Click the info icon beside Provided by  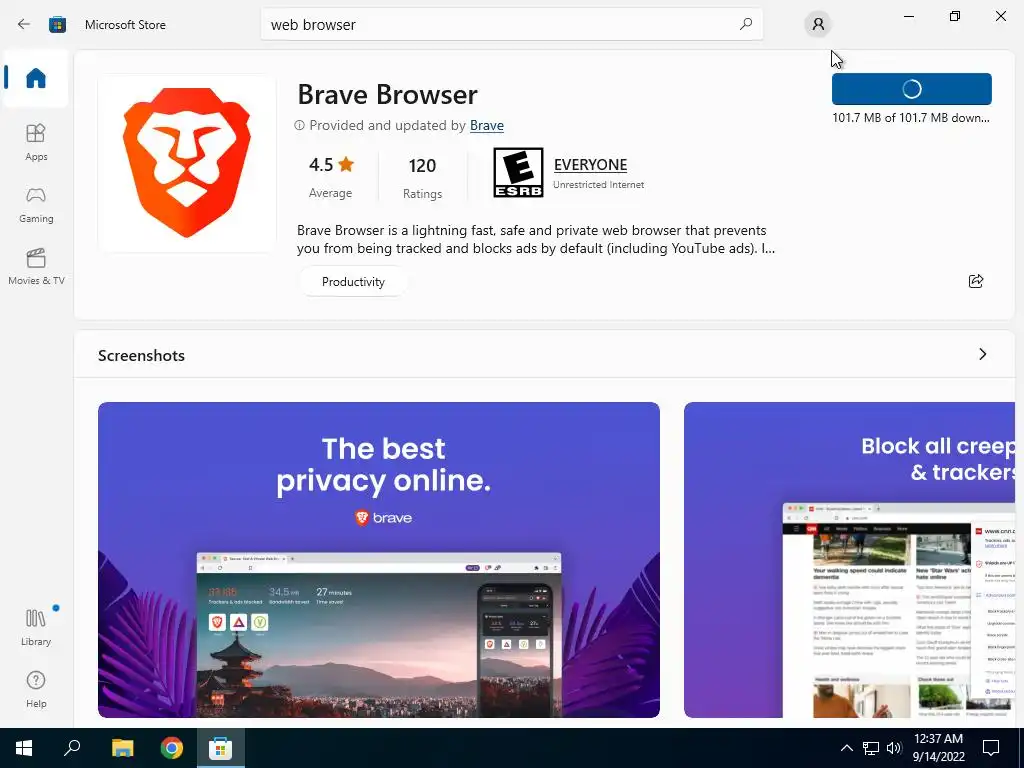299,125
